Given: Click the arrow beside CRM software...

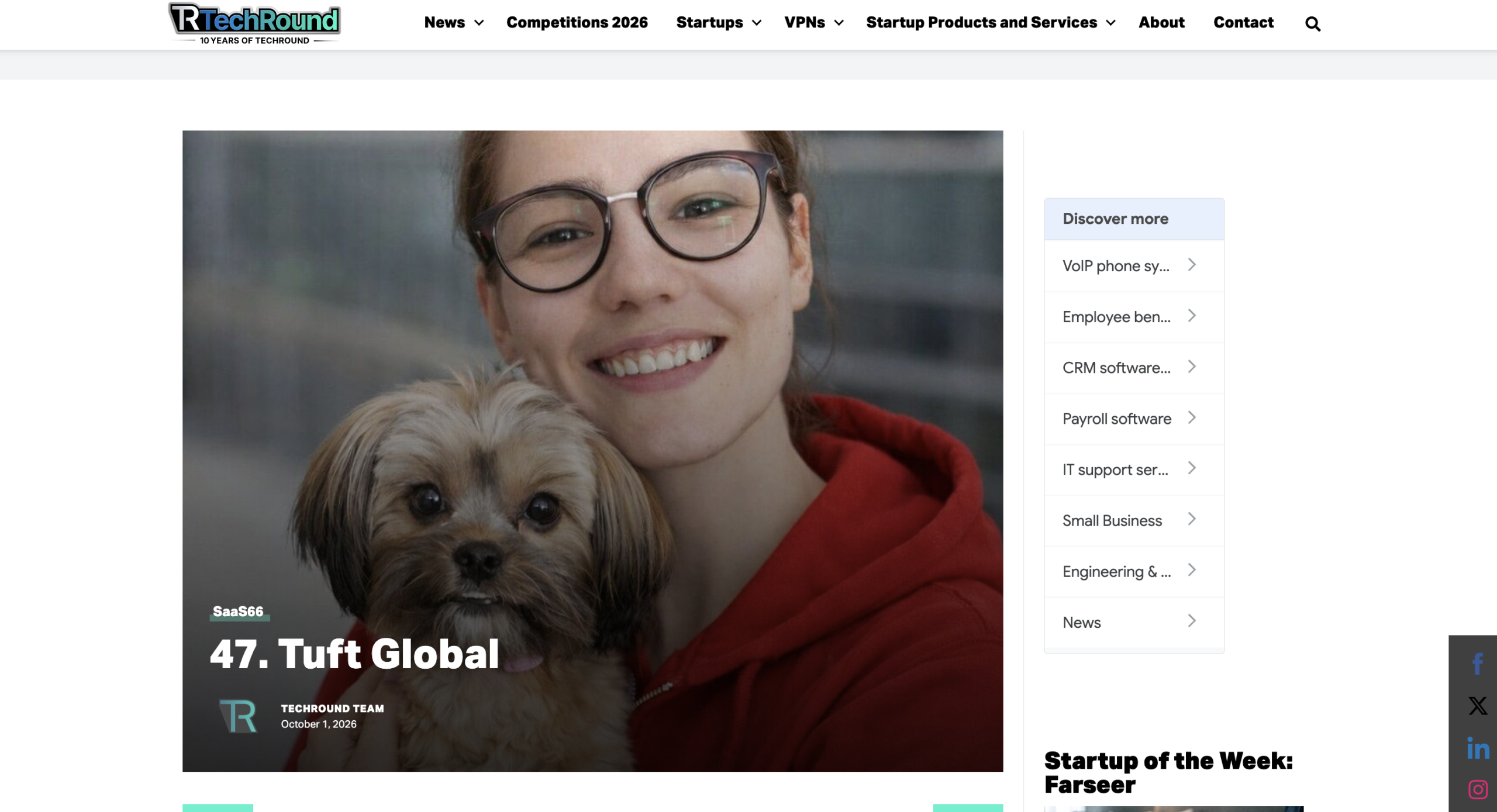Looking at the screenshot, I should pos(1192,367).
